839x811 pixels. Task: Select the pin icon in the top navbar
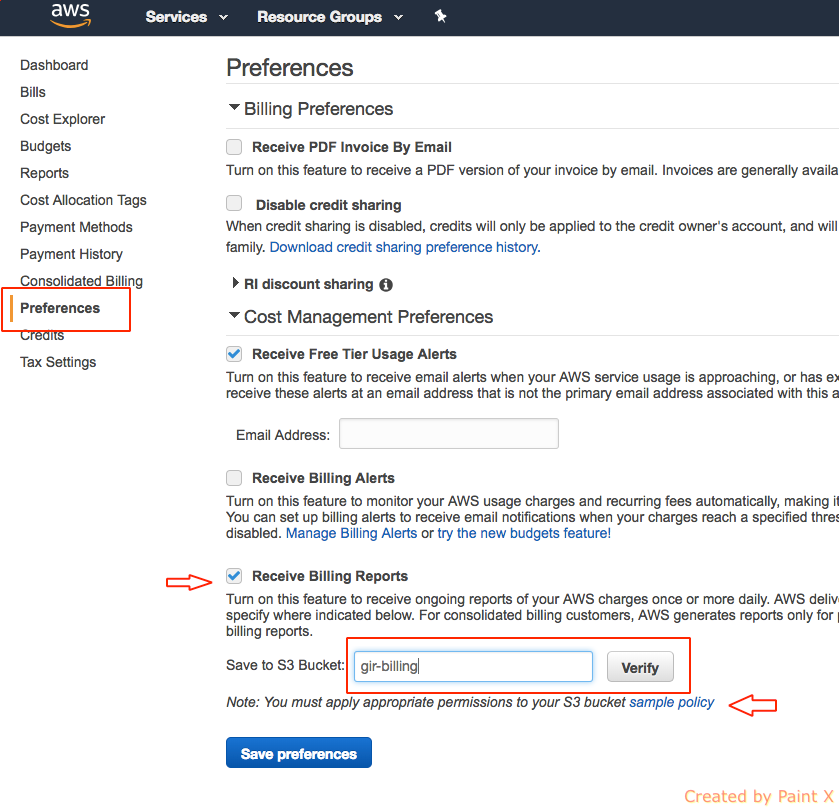click(x=440, y=16)
